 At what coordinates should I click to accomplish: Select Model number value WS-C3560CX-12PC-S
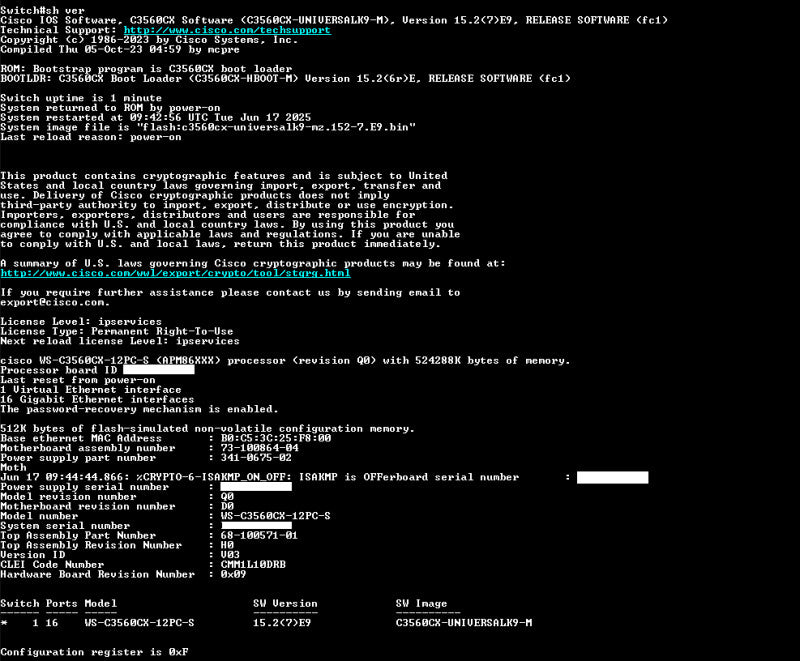(x=276, y=516)
